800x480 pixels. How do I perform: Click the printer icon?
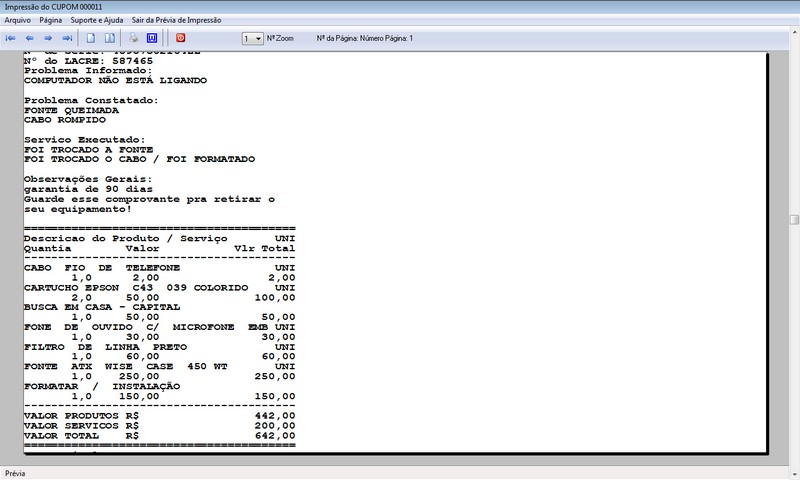[x=133, y=38]
